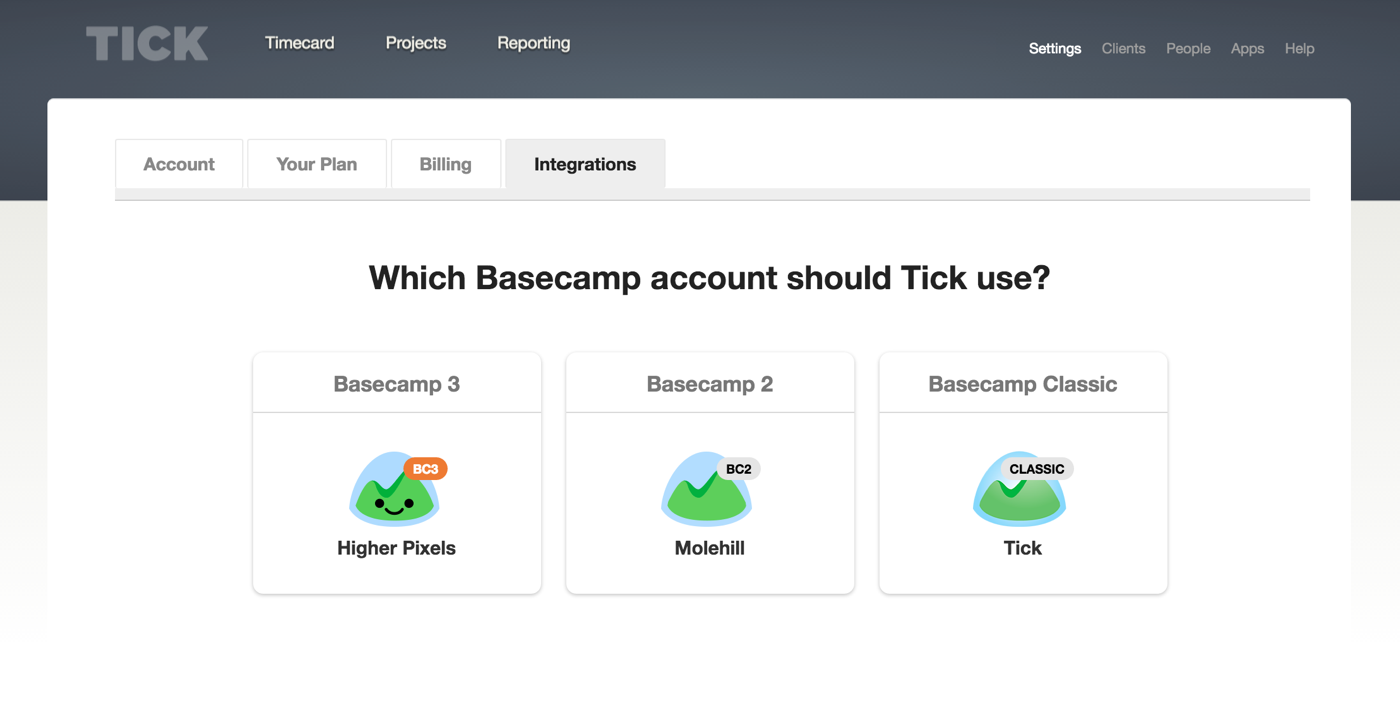Open the Apps page

click(x=1247, y=48)
